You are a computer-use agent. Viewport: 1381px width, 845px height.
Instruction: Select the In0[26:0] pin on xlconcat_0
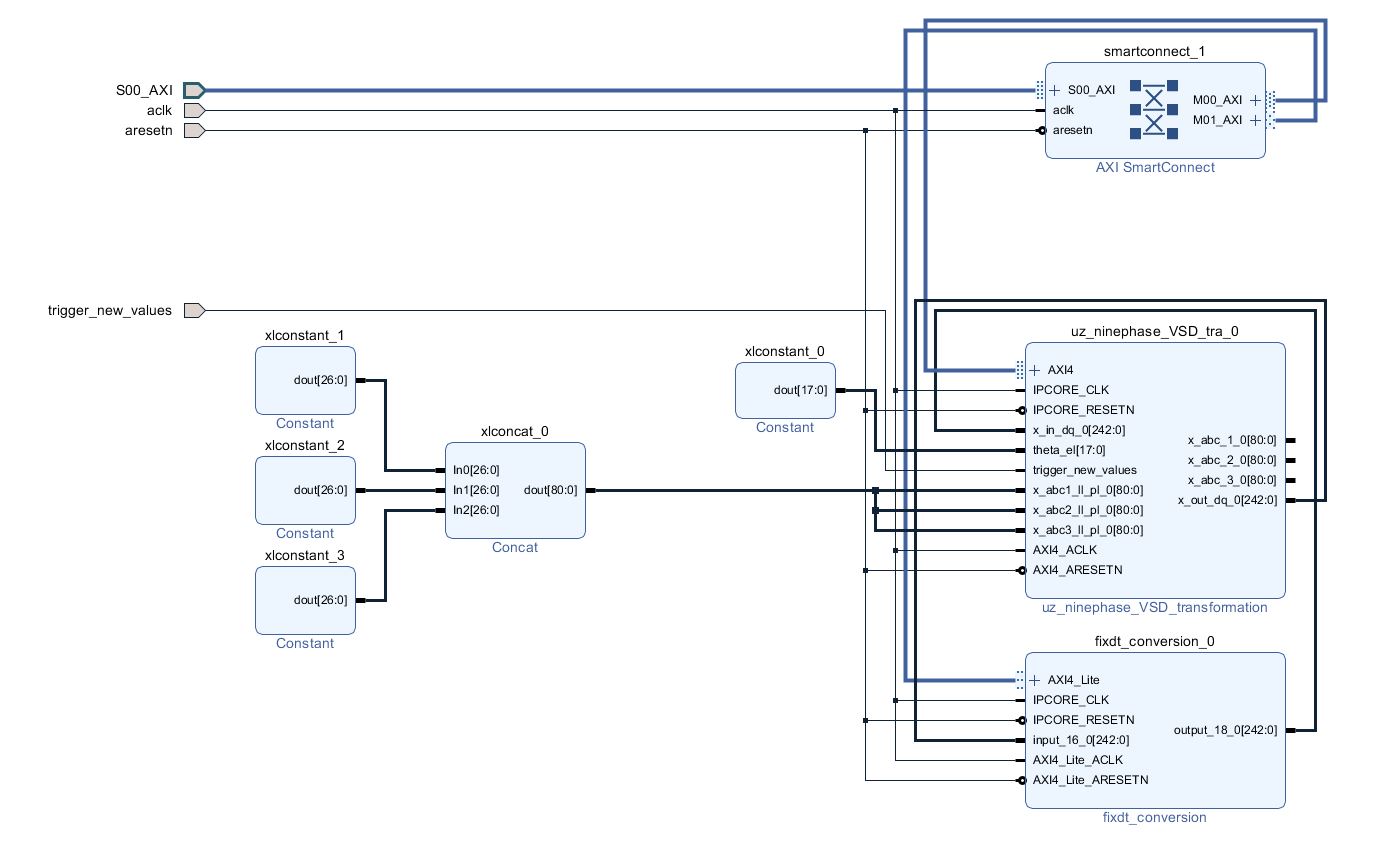coord(476,470)
